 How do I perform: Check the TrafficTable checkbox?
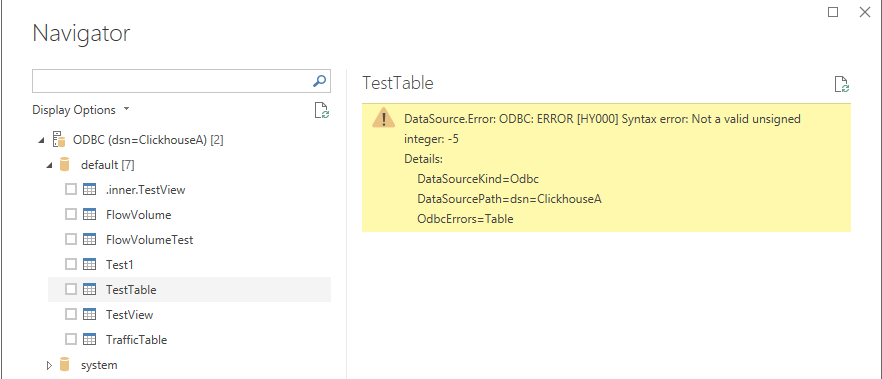click(x=71, y=340)
